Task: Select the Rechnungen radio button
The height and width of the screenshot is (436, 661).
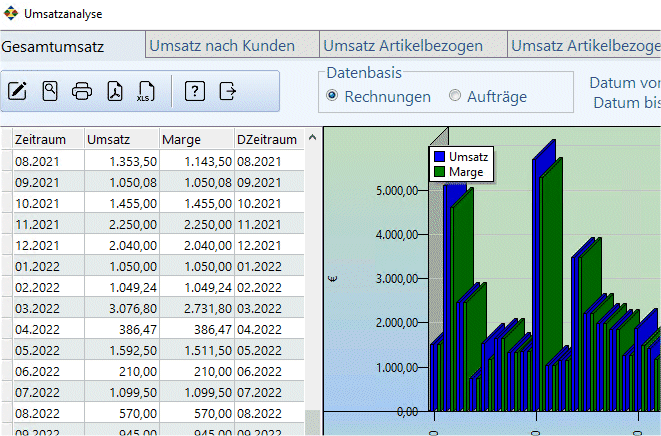Action: pos(332,96)
